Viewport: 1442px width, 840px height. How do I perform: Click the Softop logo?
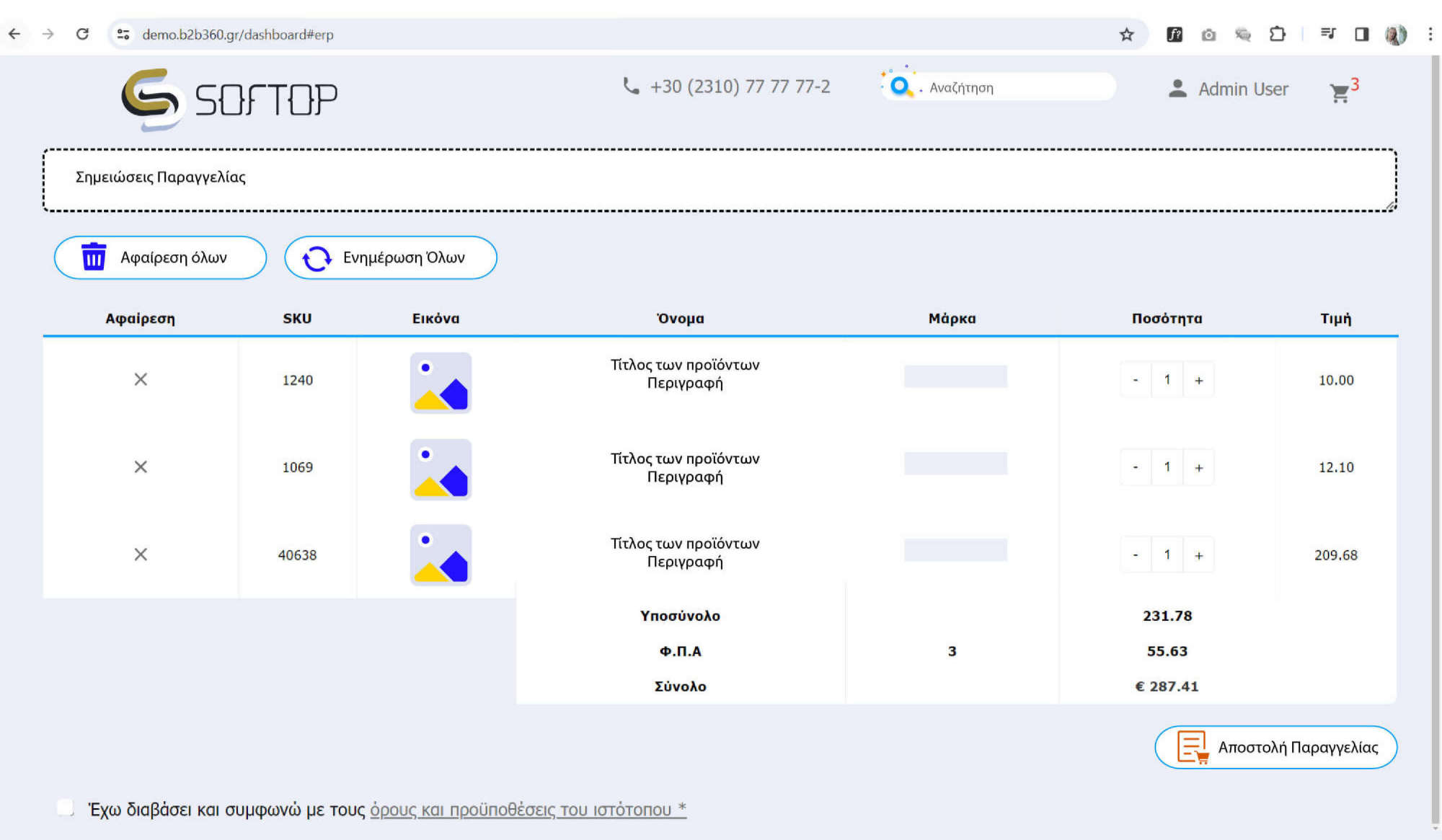coord(229,99)
